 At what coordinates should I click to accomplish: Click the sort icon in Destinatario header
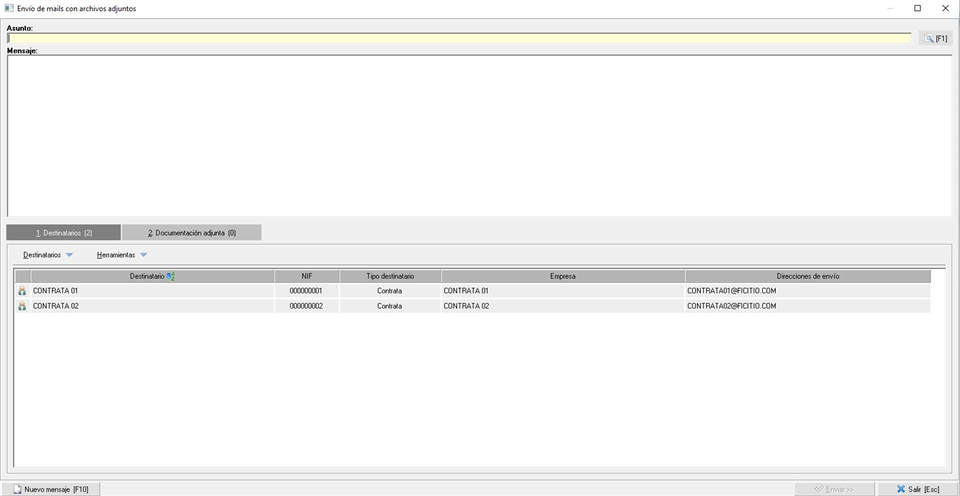point(171,276)
